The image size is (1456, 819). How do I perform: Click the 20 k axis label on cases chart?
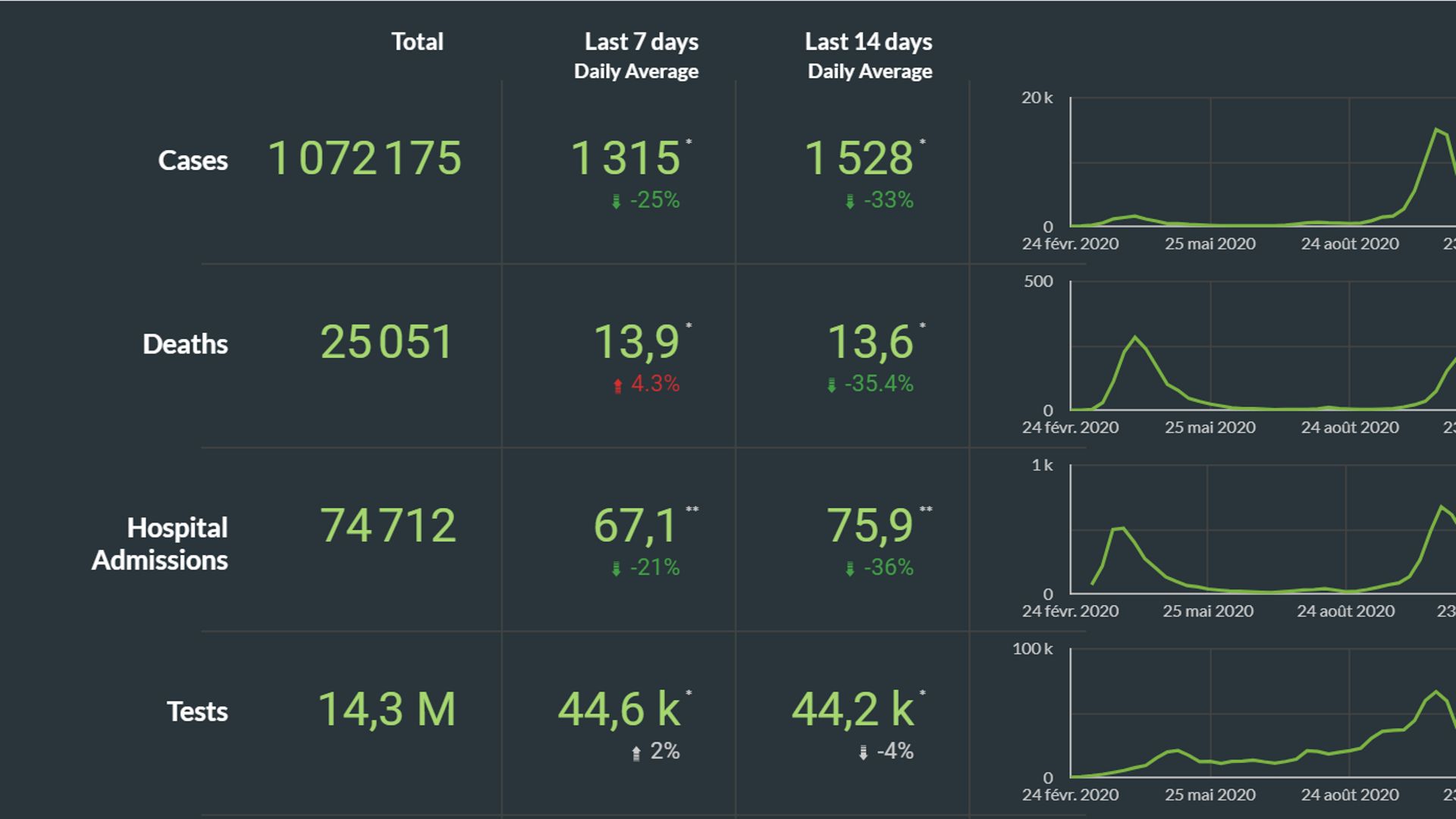(x=1037, y=98)
